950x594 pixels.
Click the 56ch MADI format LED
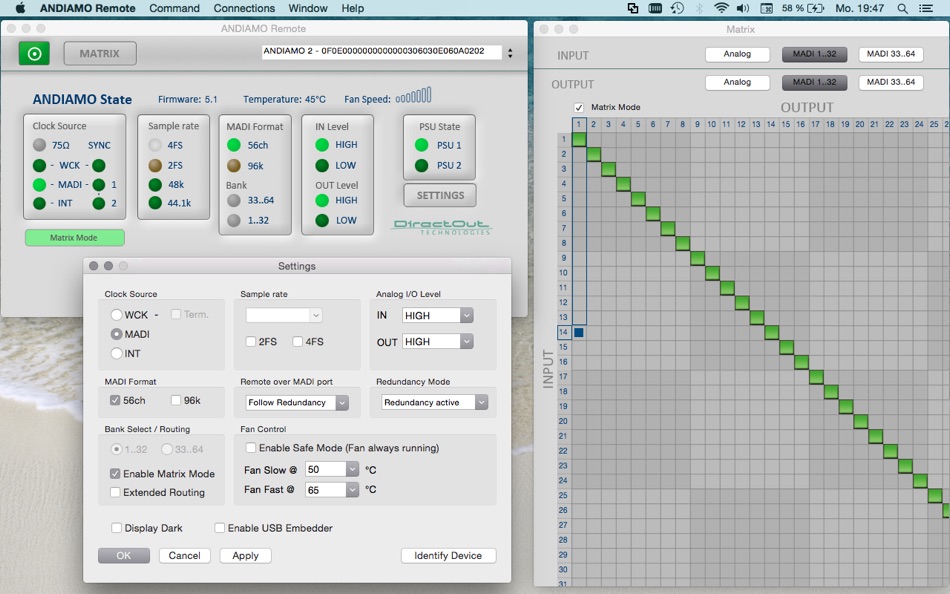(x=234, y=145)
